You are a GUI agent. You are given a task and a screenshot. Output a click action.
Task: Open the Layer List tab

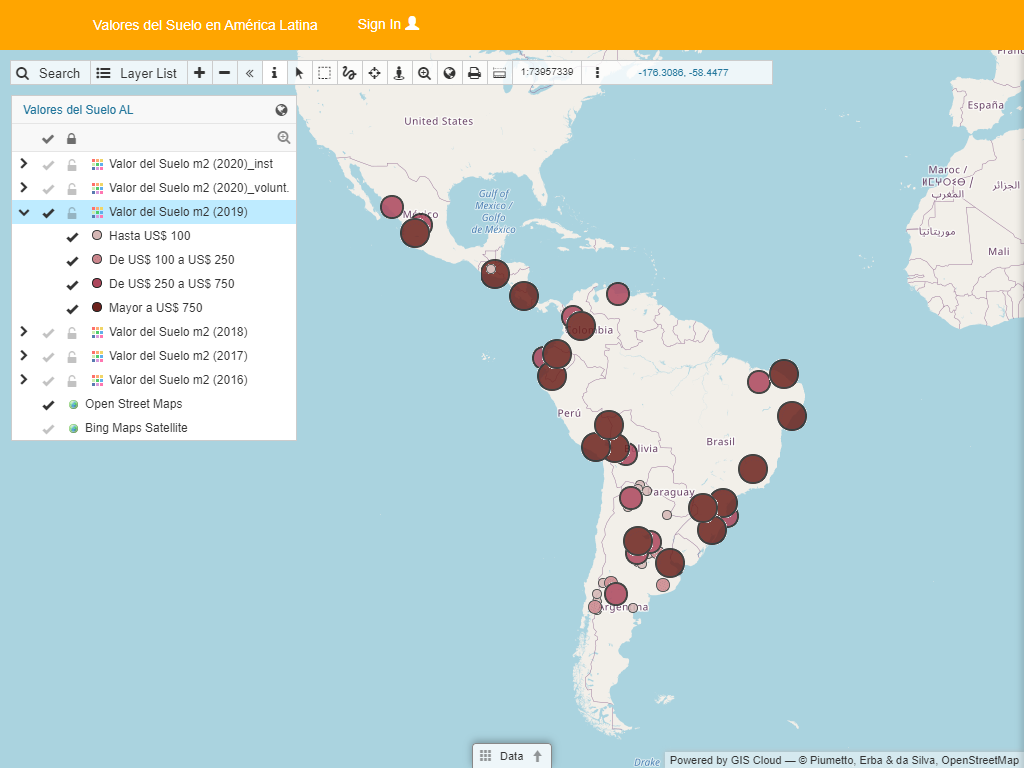[137, 73]
